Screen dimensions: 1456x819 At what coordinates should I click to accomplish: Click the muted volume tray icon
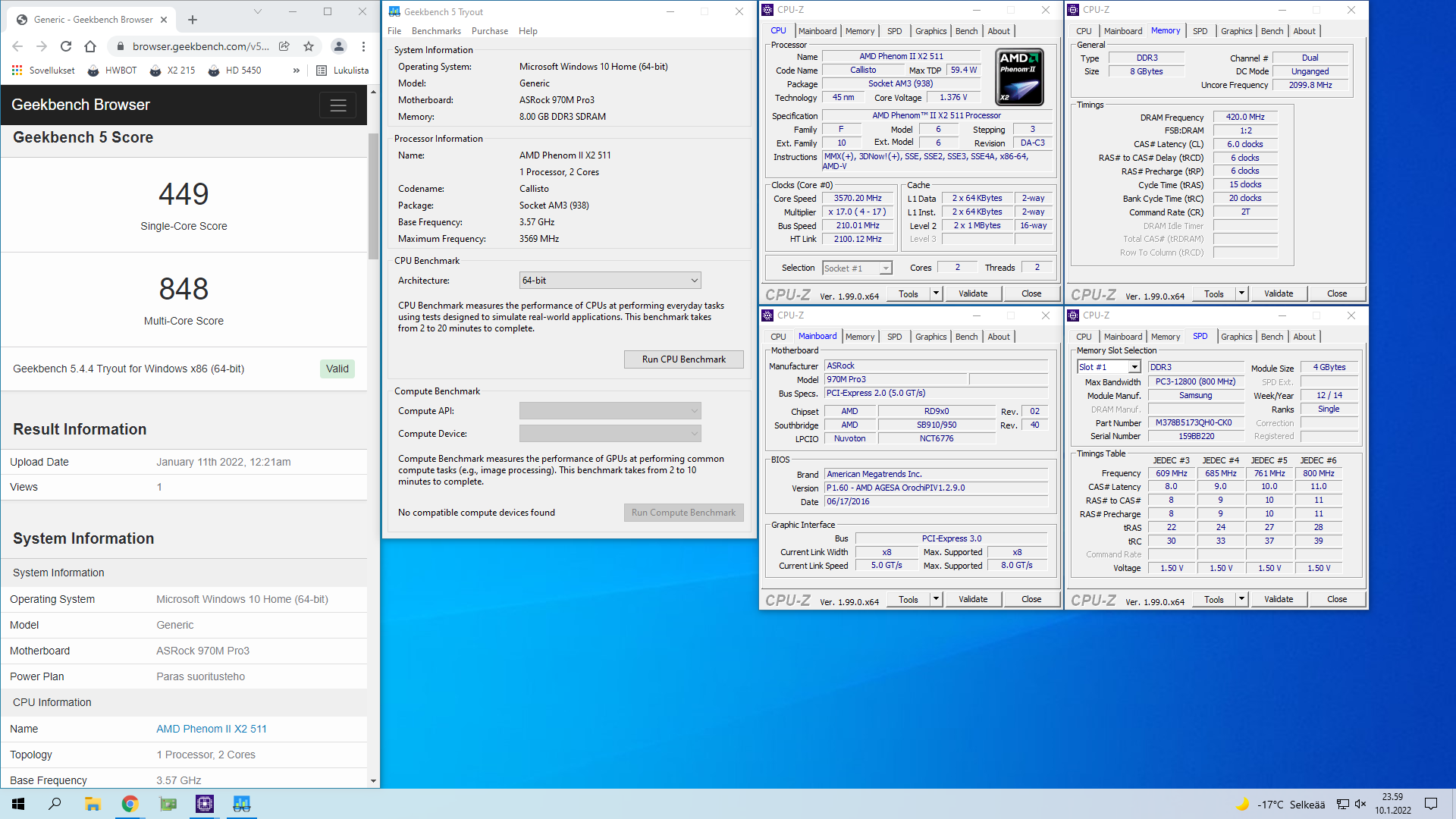point(1360,805)
